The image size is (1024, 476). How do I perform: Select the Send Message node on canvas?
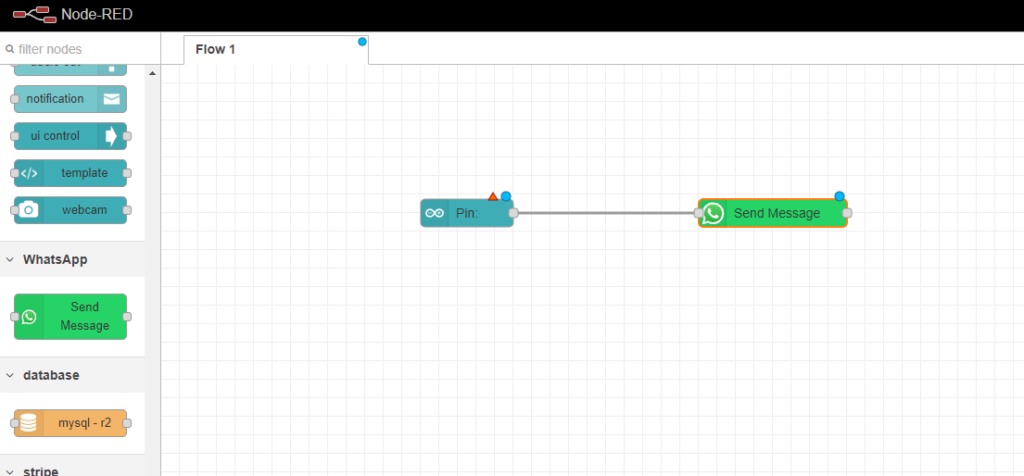tap(777, 213)
